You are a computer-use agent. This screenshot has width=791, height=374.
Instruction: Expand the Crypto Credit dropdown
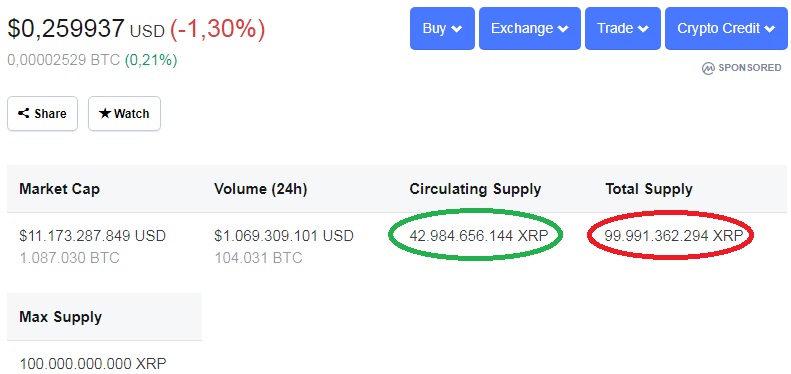click(x=726, y=28)
